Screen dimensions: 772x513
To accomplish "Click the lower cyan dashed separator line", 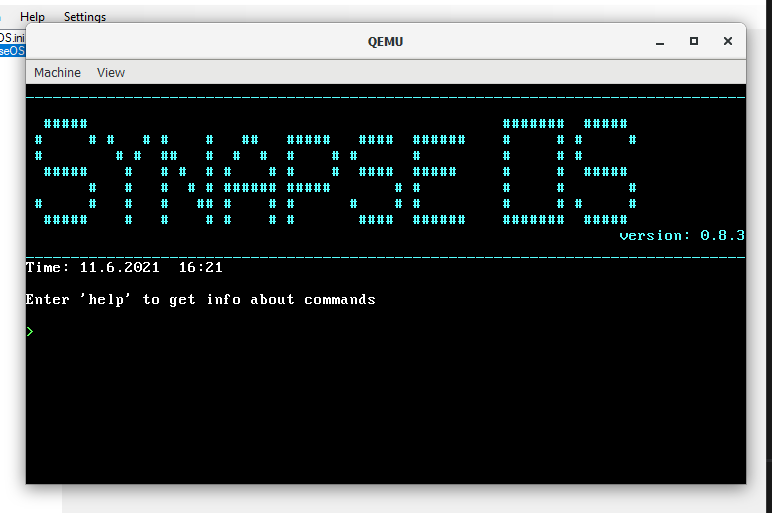I will click(x=386, y=257).
